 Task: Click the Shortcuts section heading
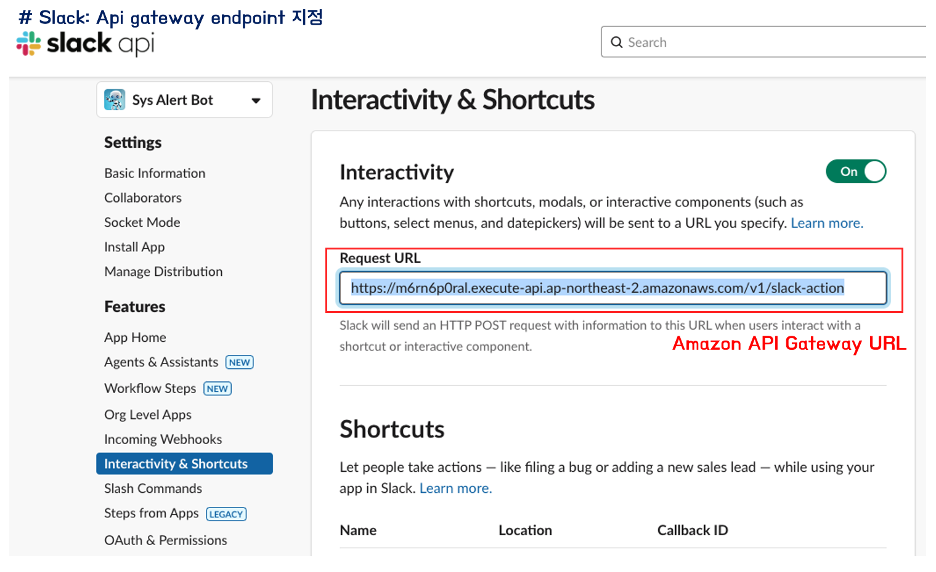[392, 429]
